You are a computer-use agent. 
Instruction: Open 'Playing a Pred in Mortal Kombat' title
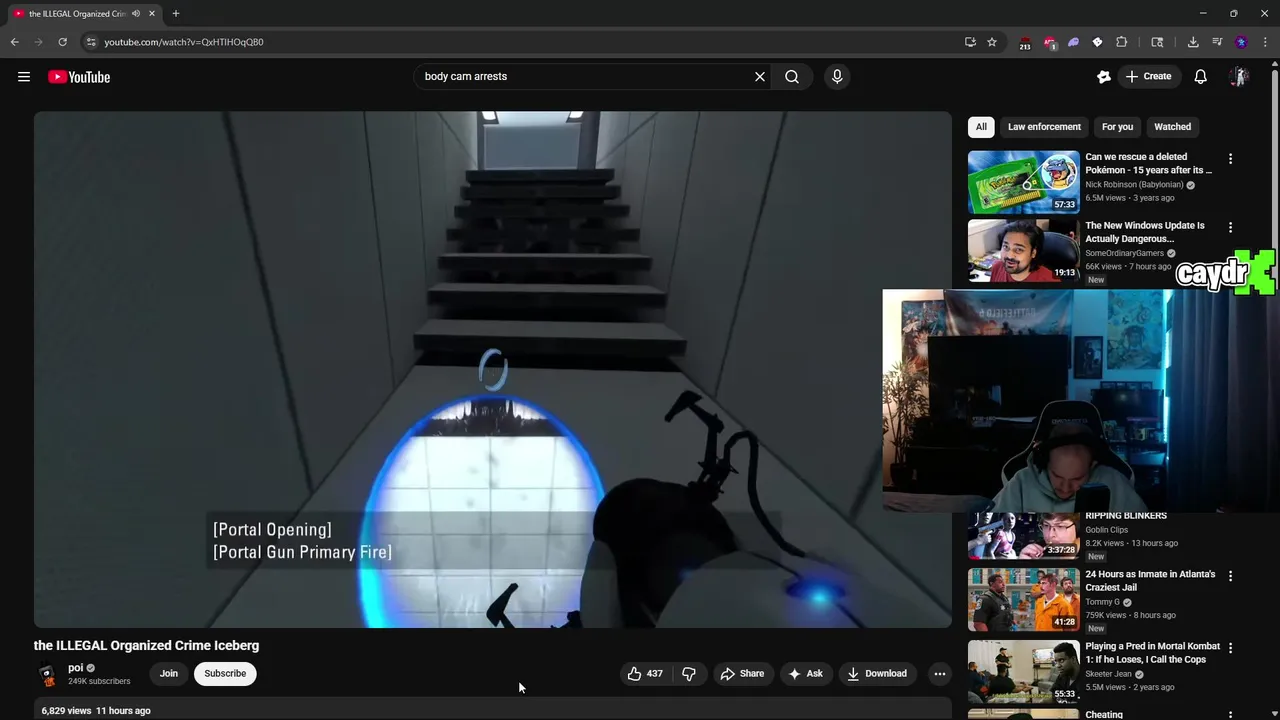coord(1152,653)
